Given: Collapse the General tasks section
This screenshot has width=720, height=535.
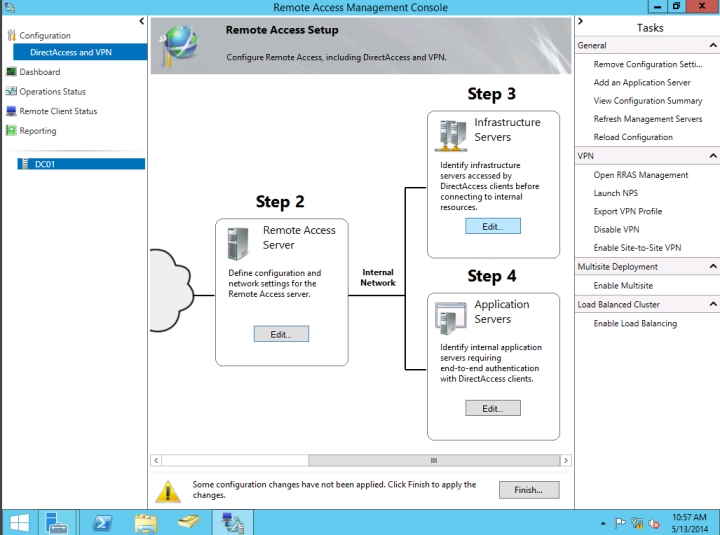Looking at the screenshot, I should [x=713, y=46].
